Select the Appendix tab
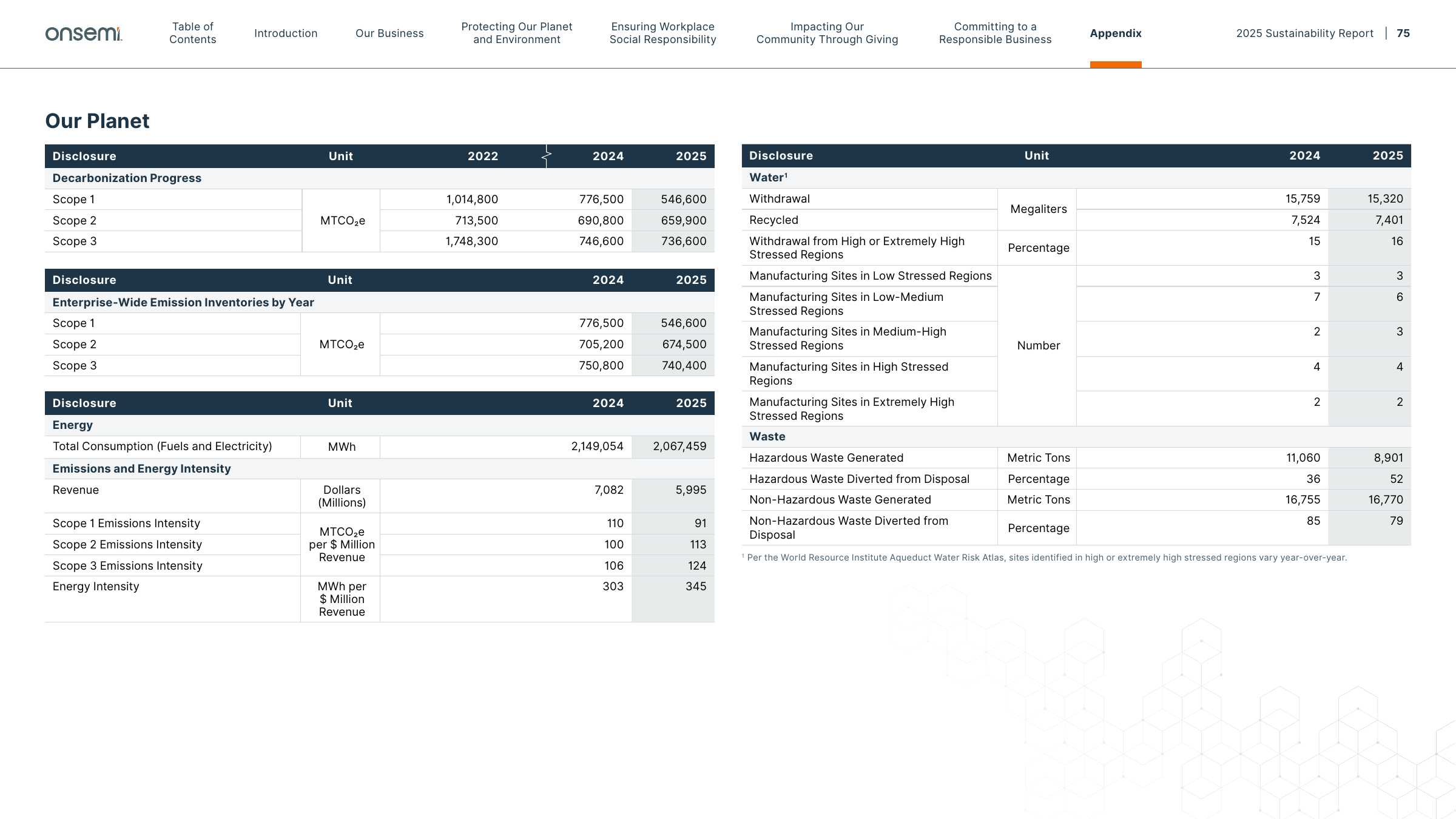The image size is (1456, 819). click(1116, 33)
